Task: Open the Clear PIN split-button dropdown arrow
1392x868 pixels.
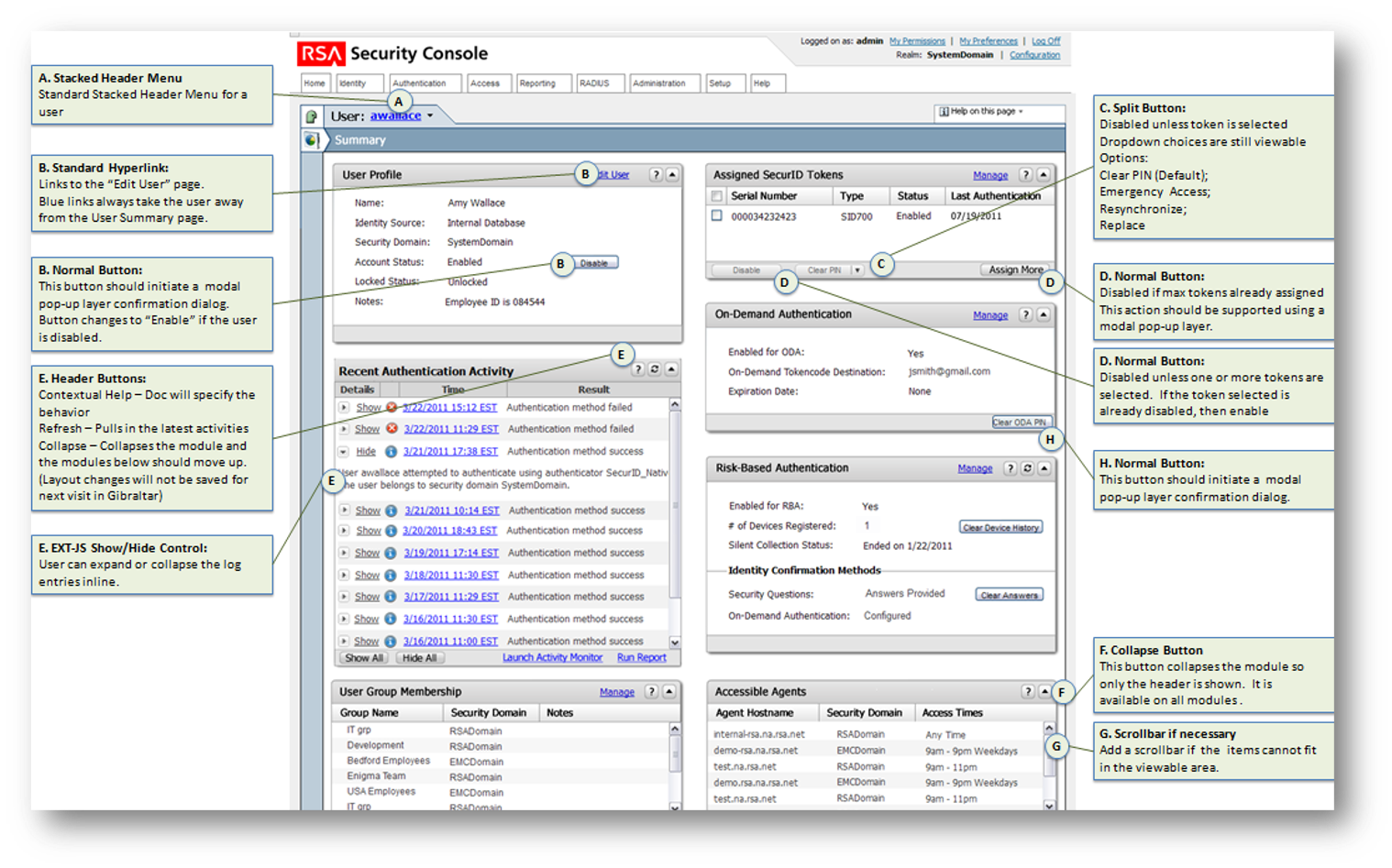Action: point(857,270)
